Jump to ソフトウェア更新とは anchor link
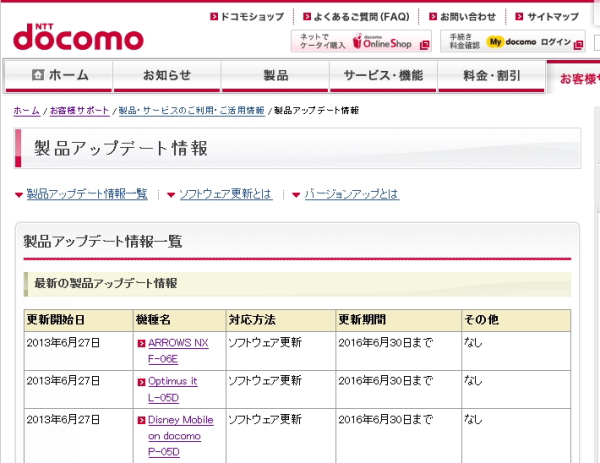This screenshot has width=600, height=463. click(x=226, y=194)
